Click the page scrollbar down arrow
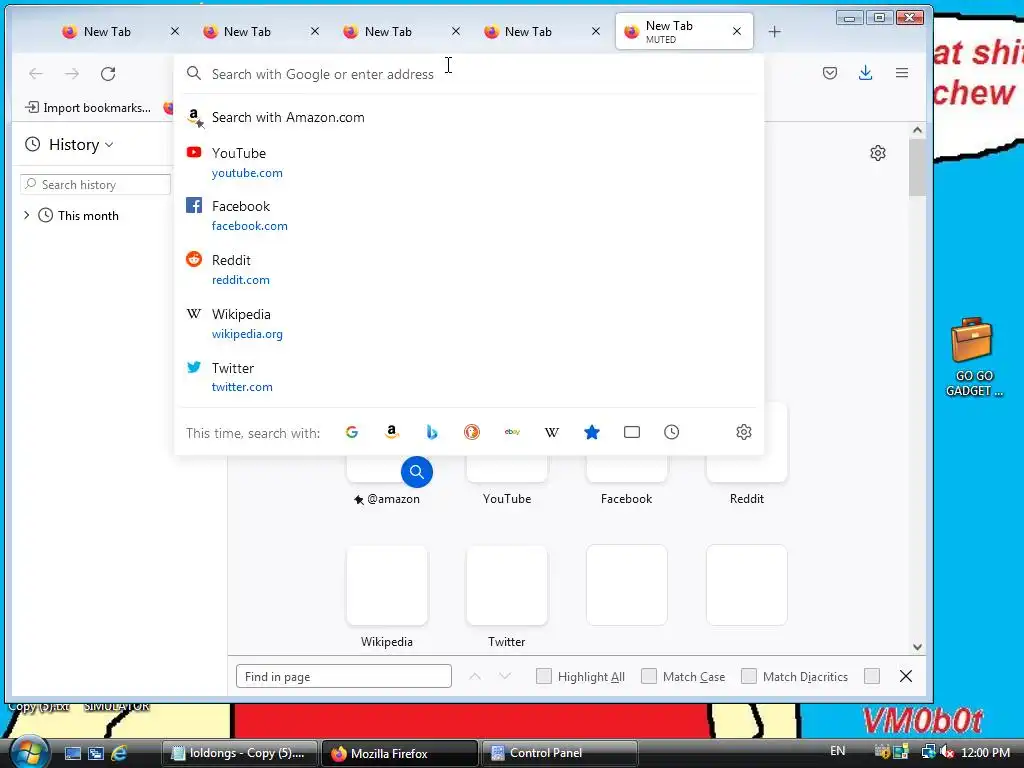Screen dimensions: 1024x768 pyautogui.click(x=917, y=647)
